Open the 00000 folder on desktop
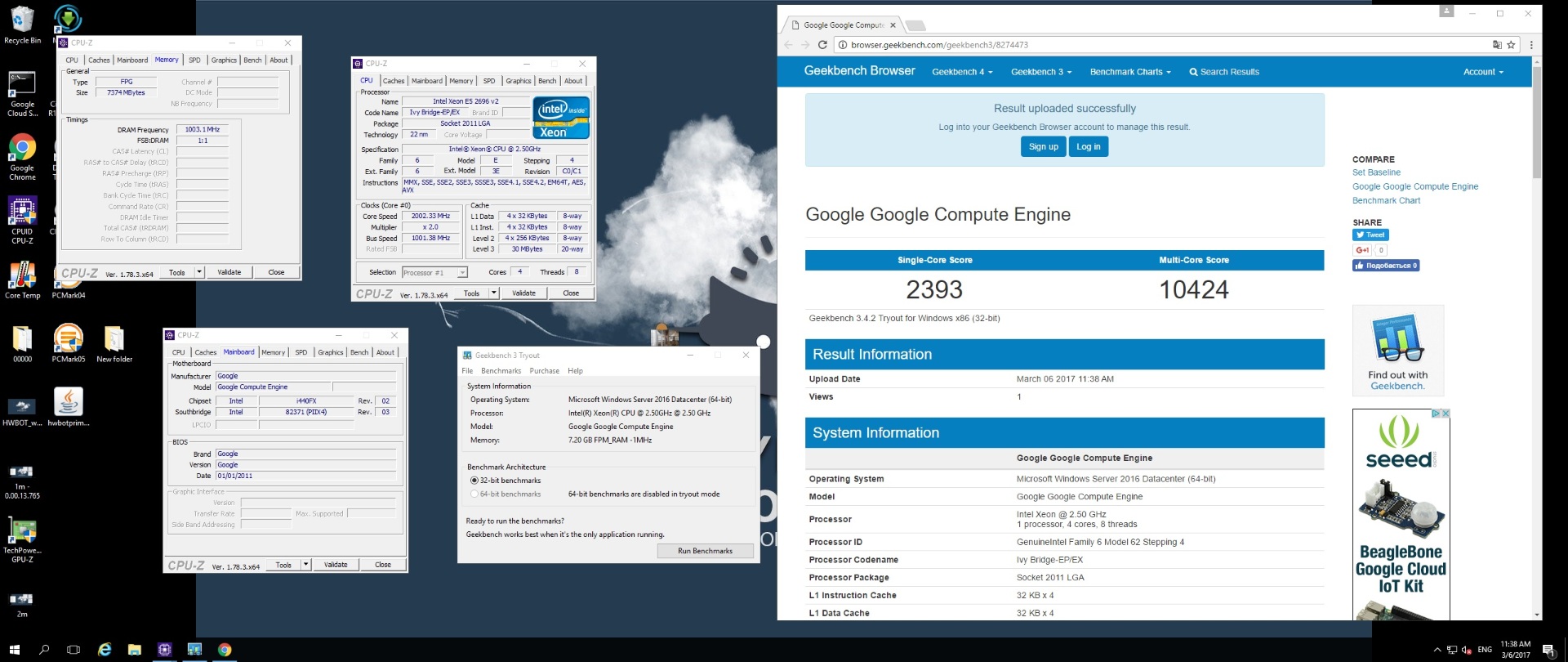This screenshot has height=662, width=1568. coord(22,343)
